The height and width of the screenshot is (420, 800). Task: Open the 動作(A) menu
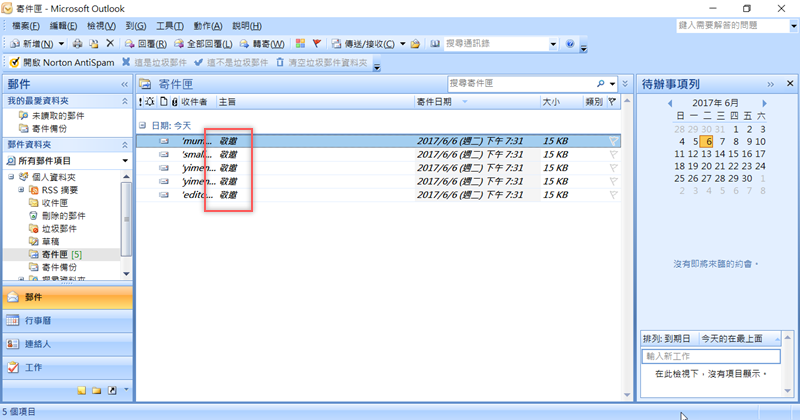click(x=208, y=26)
